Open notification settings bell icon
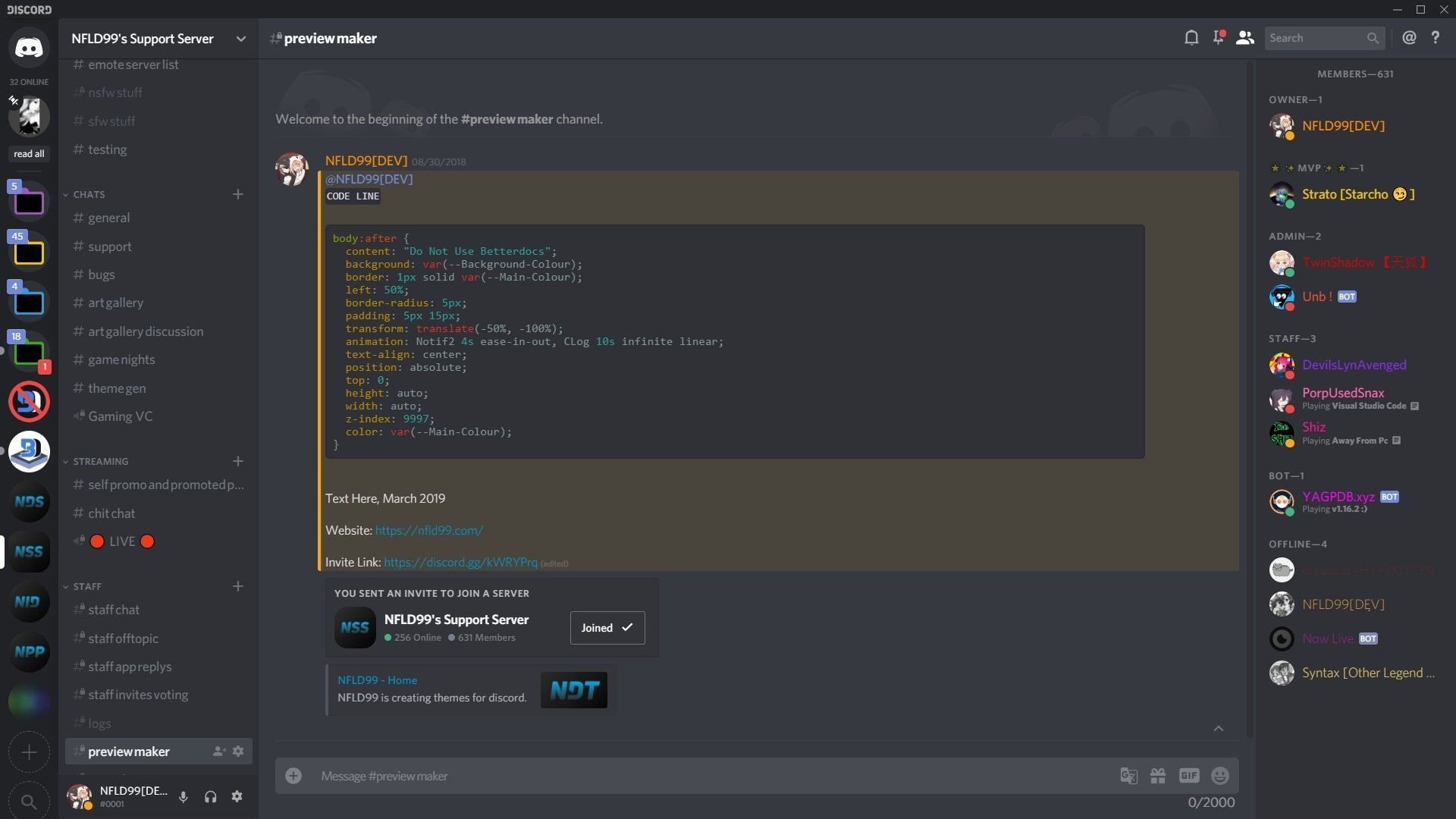Screen dimensions: 1456x819 point(1191,38)
